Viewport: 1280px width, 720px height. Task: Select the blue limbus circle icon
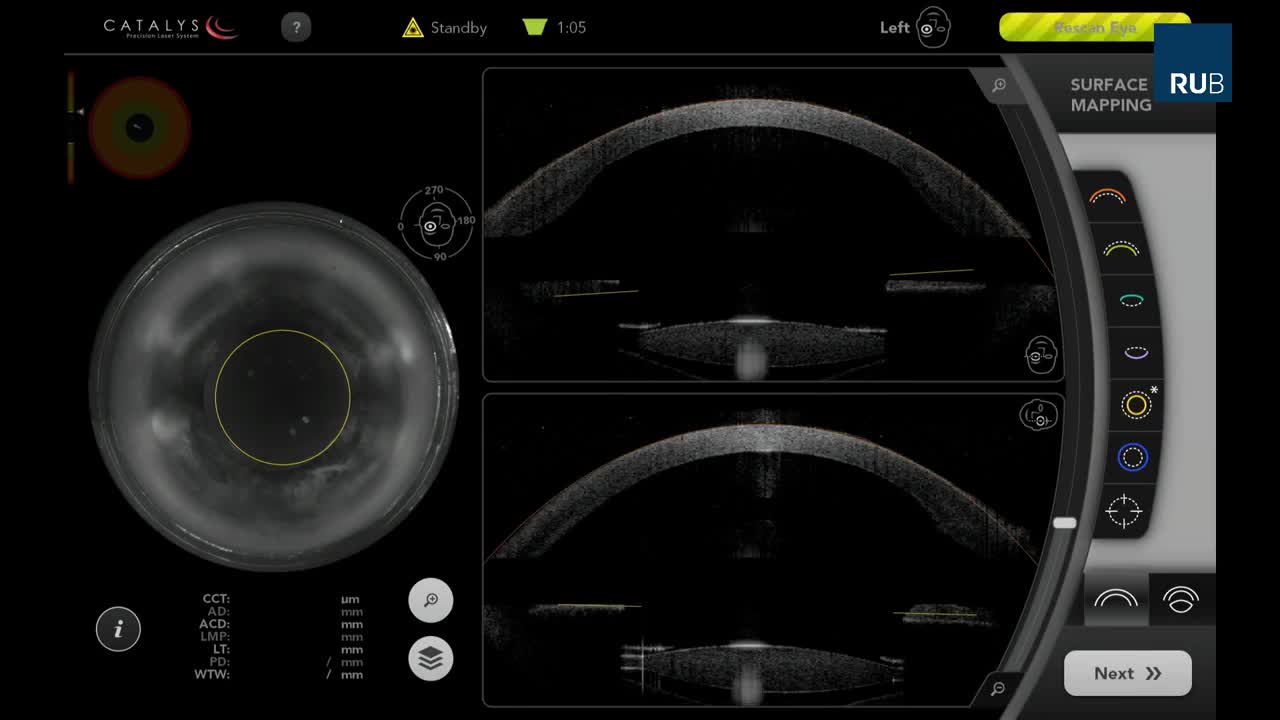point(1133,457)
